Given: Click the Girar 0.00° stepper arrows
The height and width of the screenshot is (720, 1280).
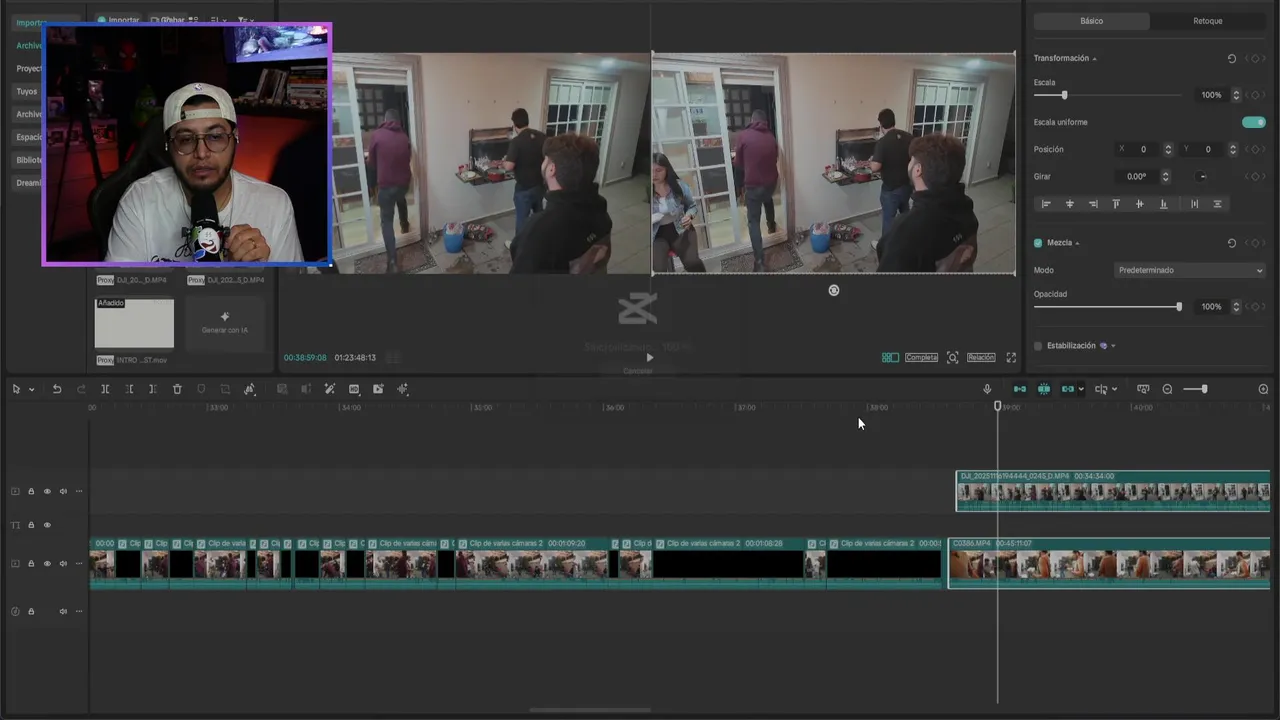Looking at the screenshot, I should pyautogui.click(x=1165, y=177).
